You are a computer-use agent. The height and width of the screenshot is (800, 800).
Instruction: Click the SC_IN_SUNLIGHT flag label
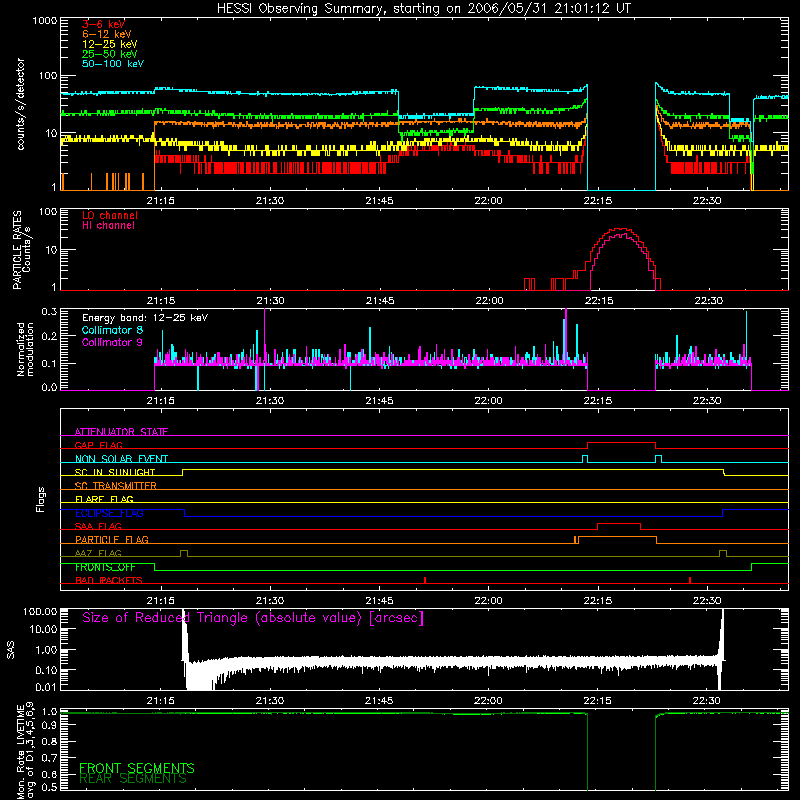[x=115, y=472]
